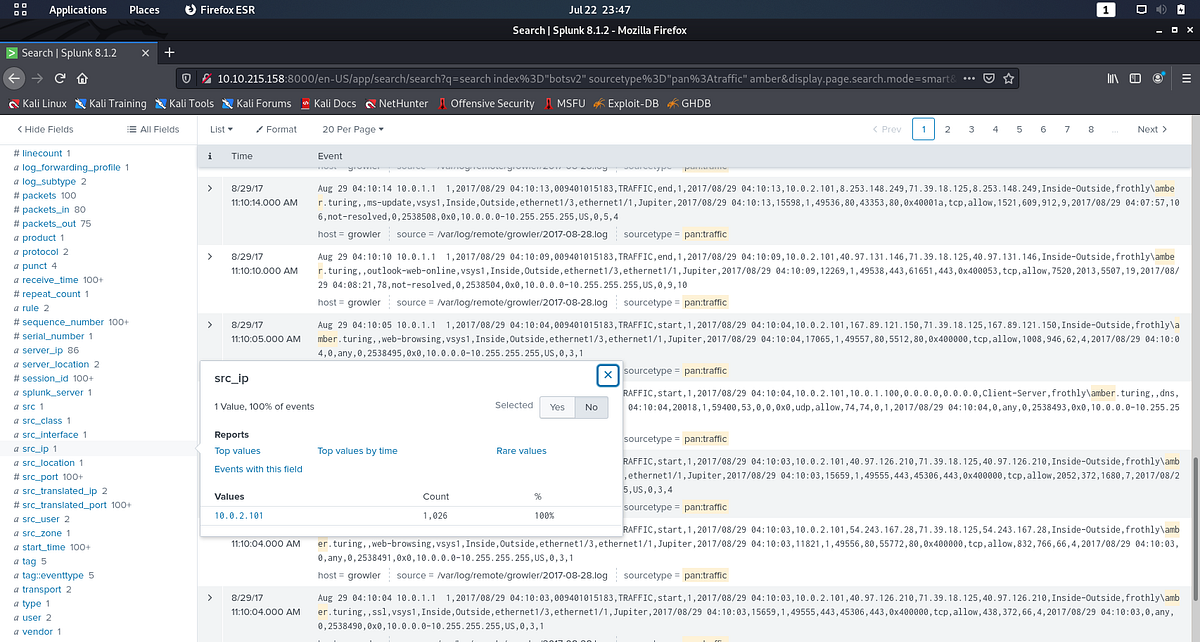This screenshot has width=1200, height=642.
Task: Bookmark this page with the star icon
Action: (x=1007, y=78)
